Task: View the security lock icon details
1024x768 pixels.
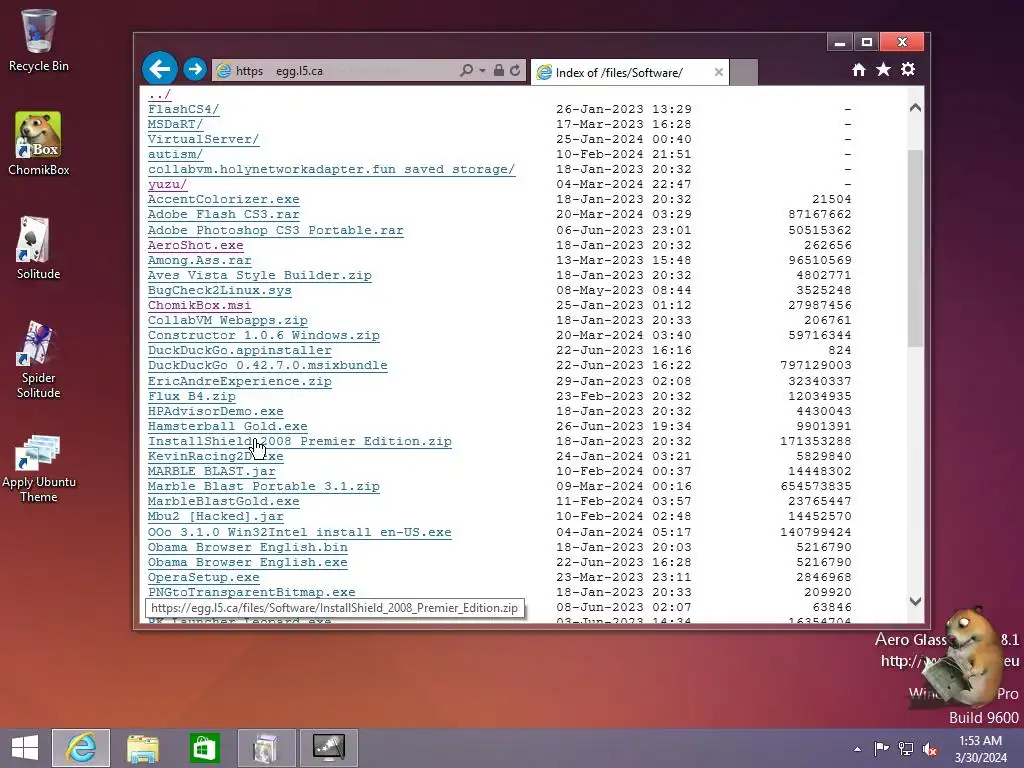Action: click(x=498, y=70)
